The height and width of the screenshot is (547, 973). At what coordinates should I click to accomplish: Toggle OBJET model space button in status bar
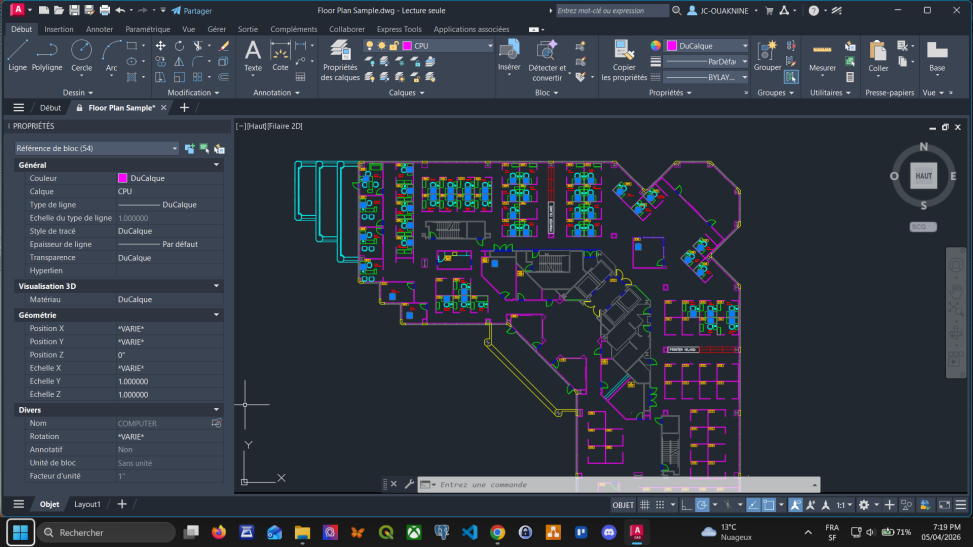[623, 505]
